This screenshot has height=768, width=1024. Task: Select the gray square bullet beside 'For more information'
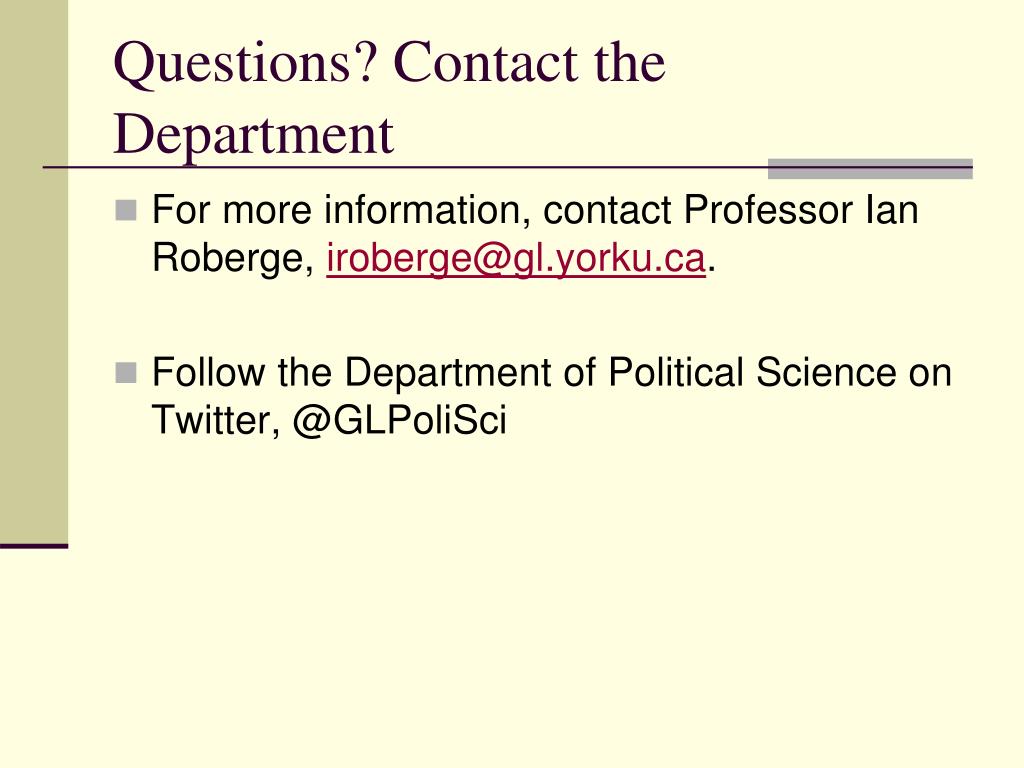pos(126,210)
